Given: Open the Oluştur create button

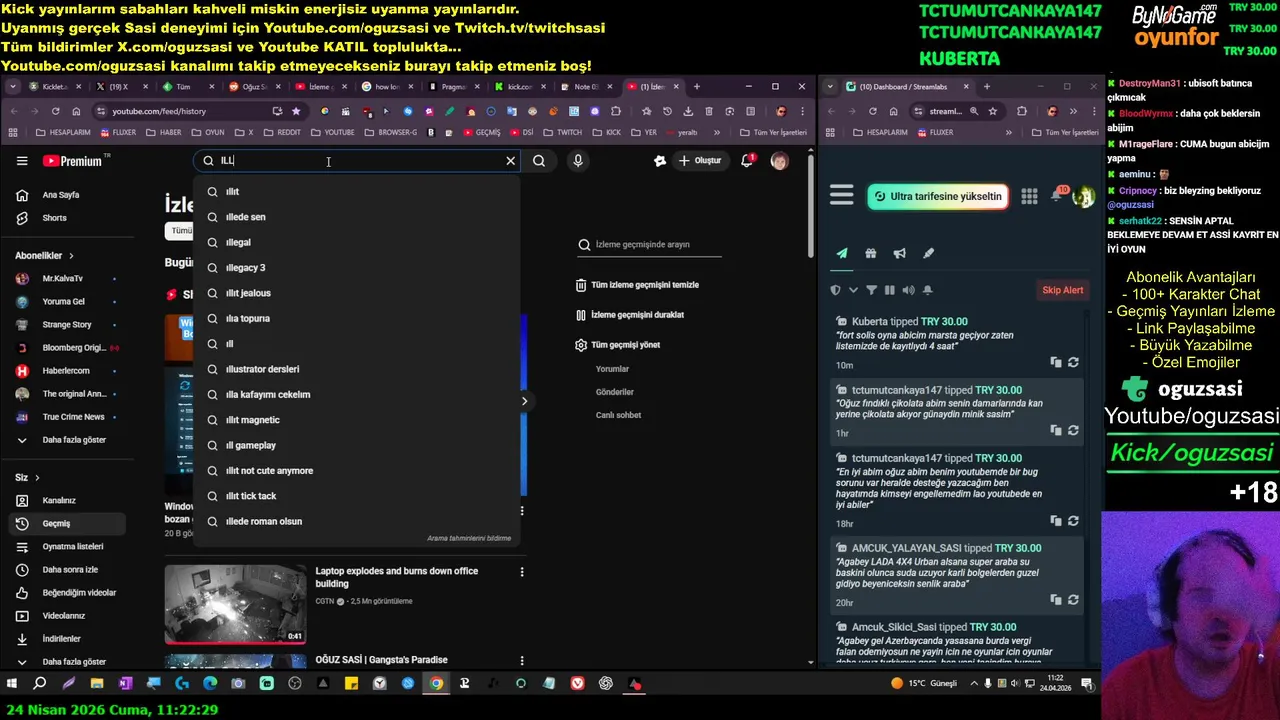Looking at the screenshot, I should click(700, 160).
